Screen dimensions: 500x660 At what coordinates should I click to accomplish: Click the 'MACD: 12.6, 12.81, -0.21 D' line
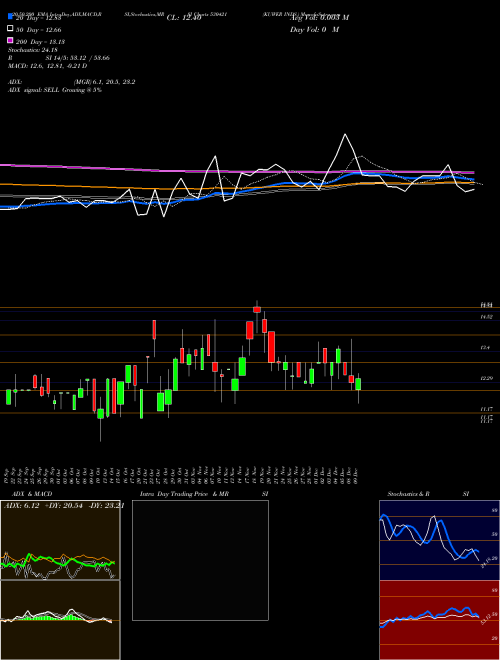(48, 66)
